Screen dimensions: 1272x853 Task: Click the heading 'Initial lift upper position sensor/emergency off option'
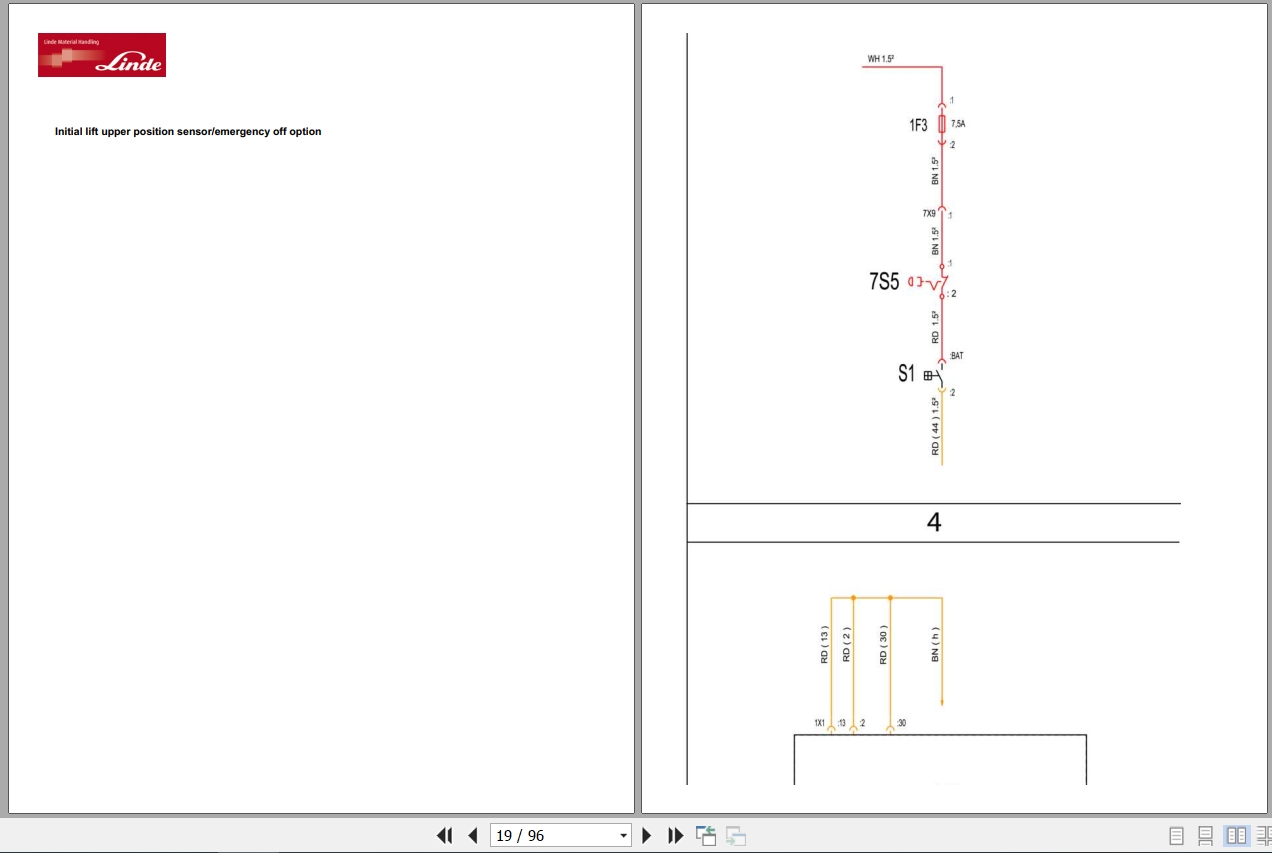coord(188,132)
